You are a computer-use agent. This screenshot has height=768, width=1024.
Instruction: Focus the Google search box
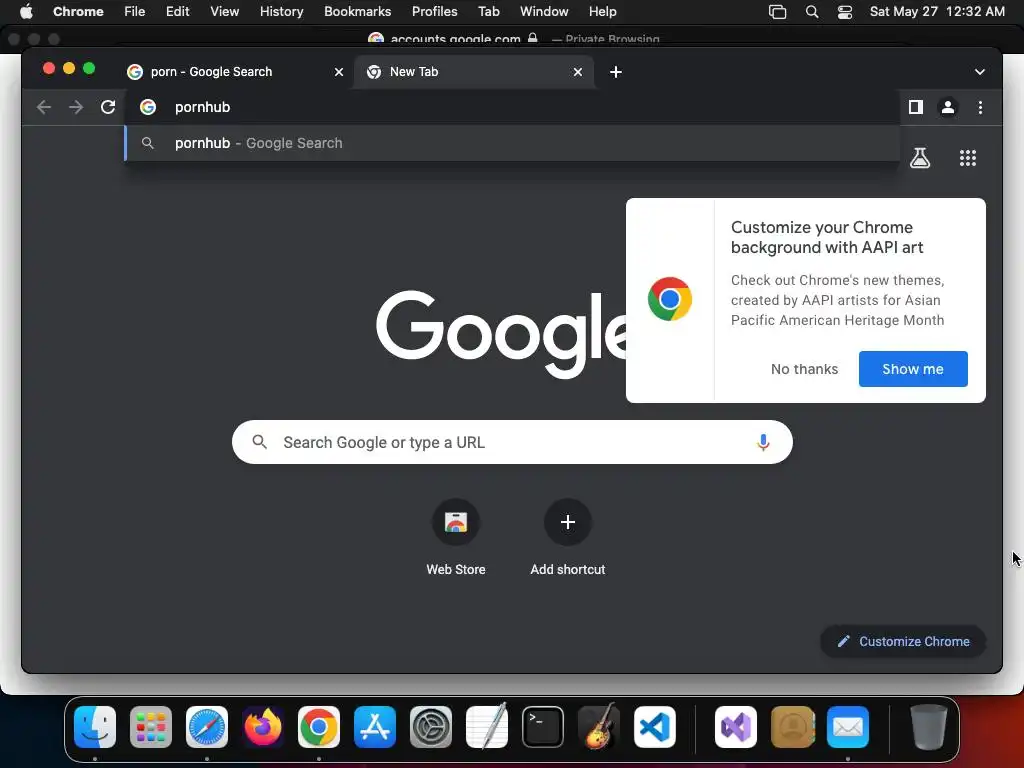(512, 442)
